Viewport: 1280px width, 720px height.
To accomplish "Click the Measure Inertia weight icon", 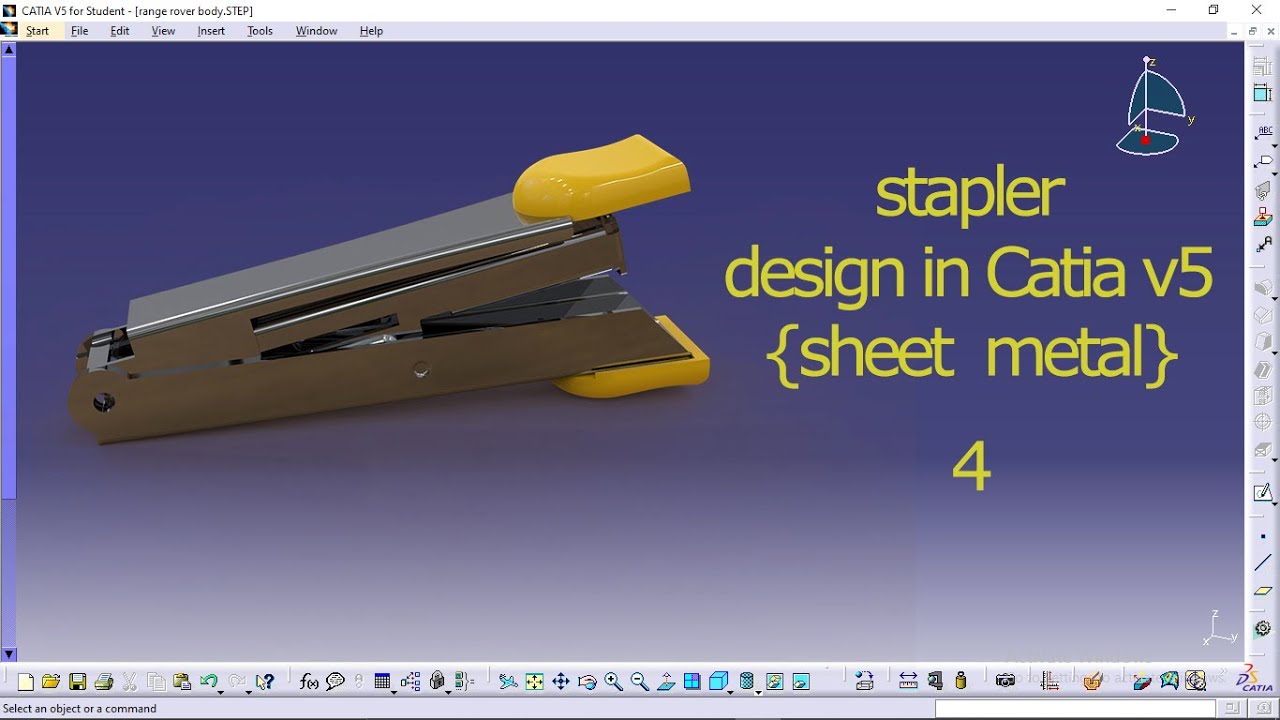I will [961, 682].
